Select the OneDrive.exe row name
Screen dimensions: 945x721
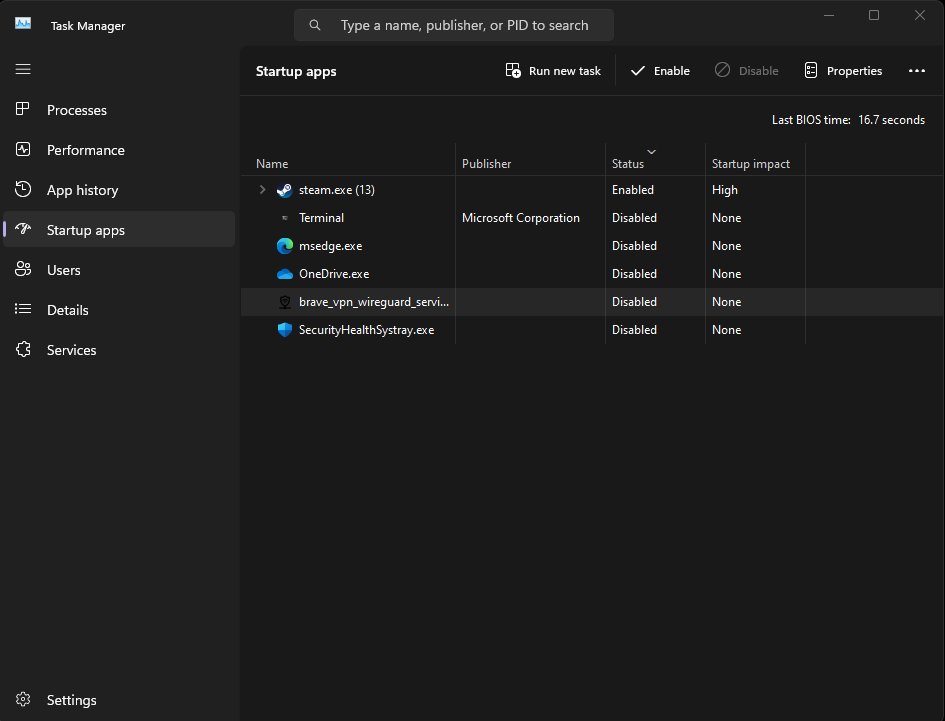tap(334, 274)
